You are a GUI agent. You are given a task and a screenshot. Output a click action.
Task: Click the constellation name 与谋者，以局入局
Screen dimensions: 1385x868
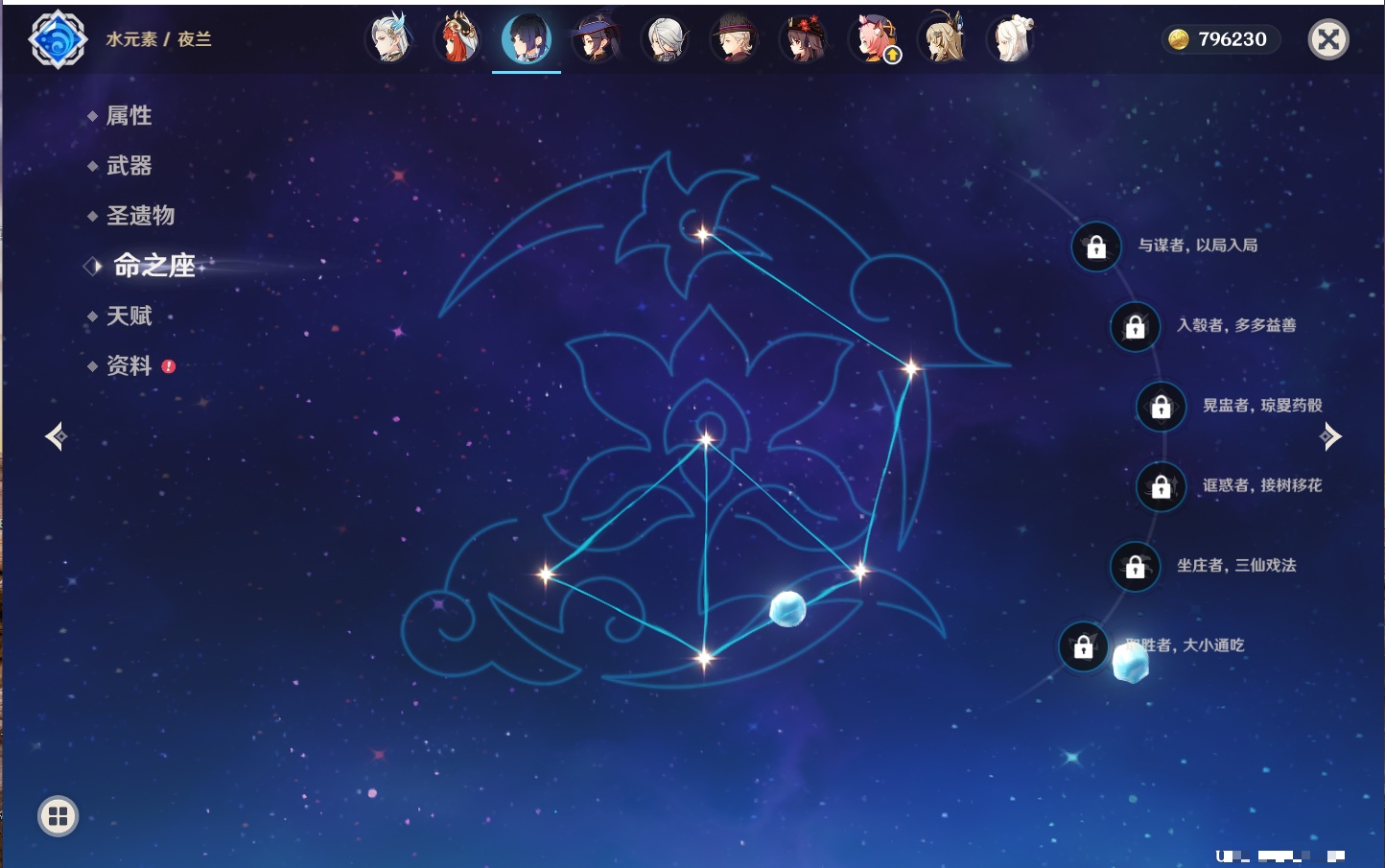click(1198, 246)
